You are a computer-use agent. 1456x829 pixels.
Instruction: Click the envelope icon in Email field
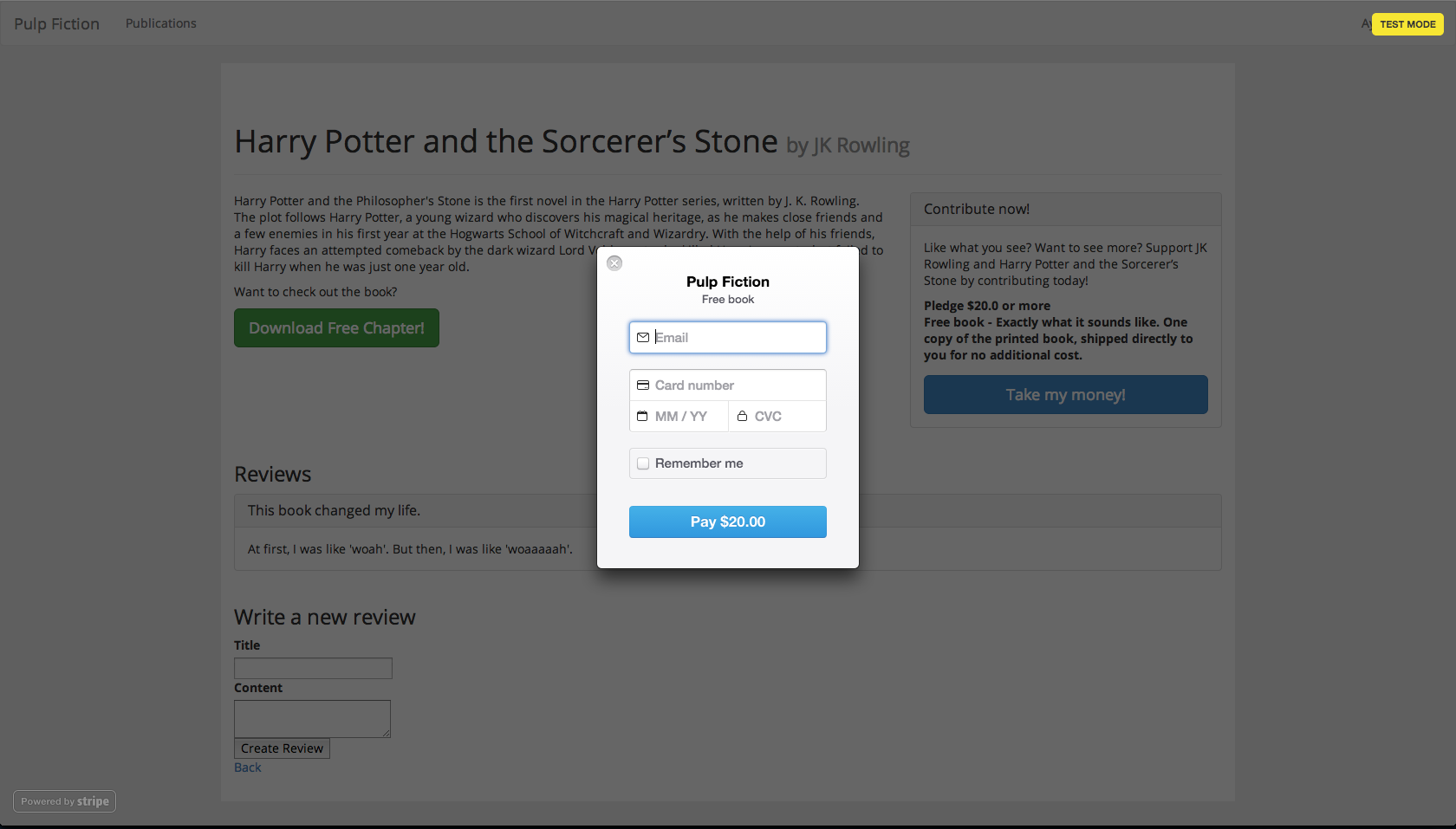tap(643, 338)
